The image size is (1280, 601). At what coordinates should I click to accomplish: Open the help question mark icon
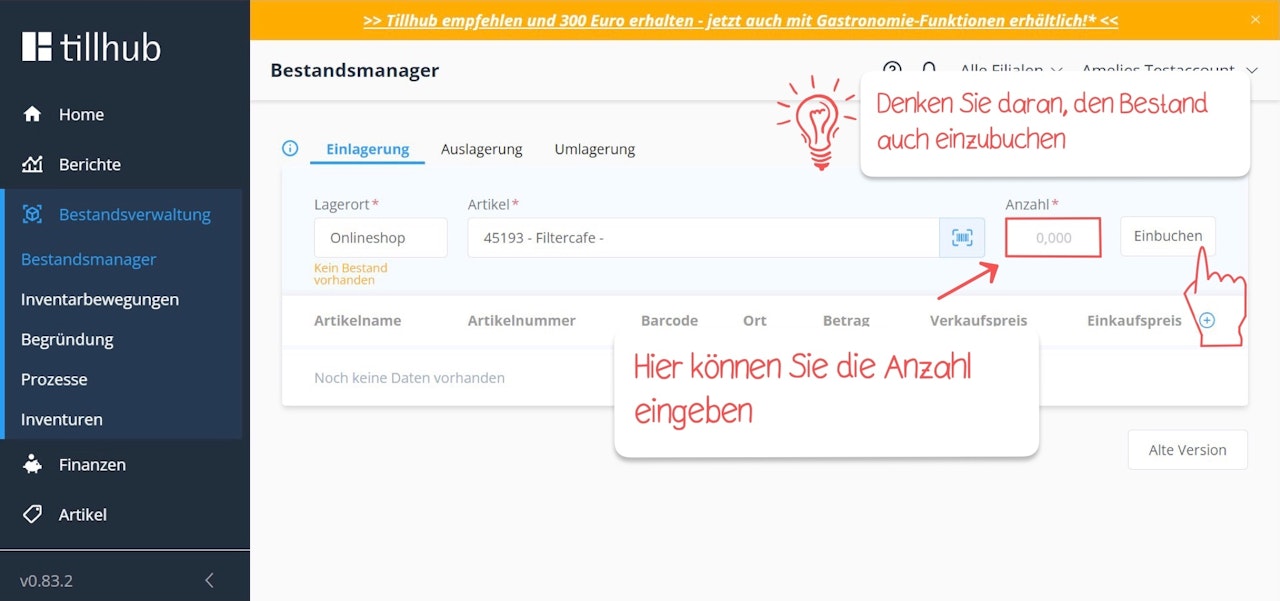click(x=893, y=70)
